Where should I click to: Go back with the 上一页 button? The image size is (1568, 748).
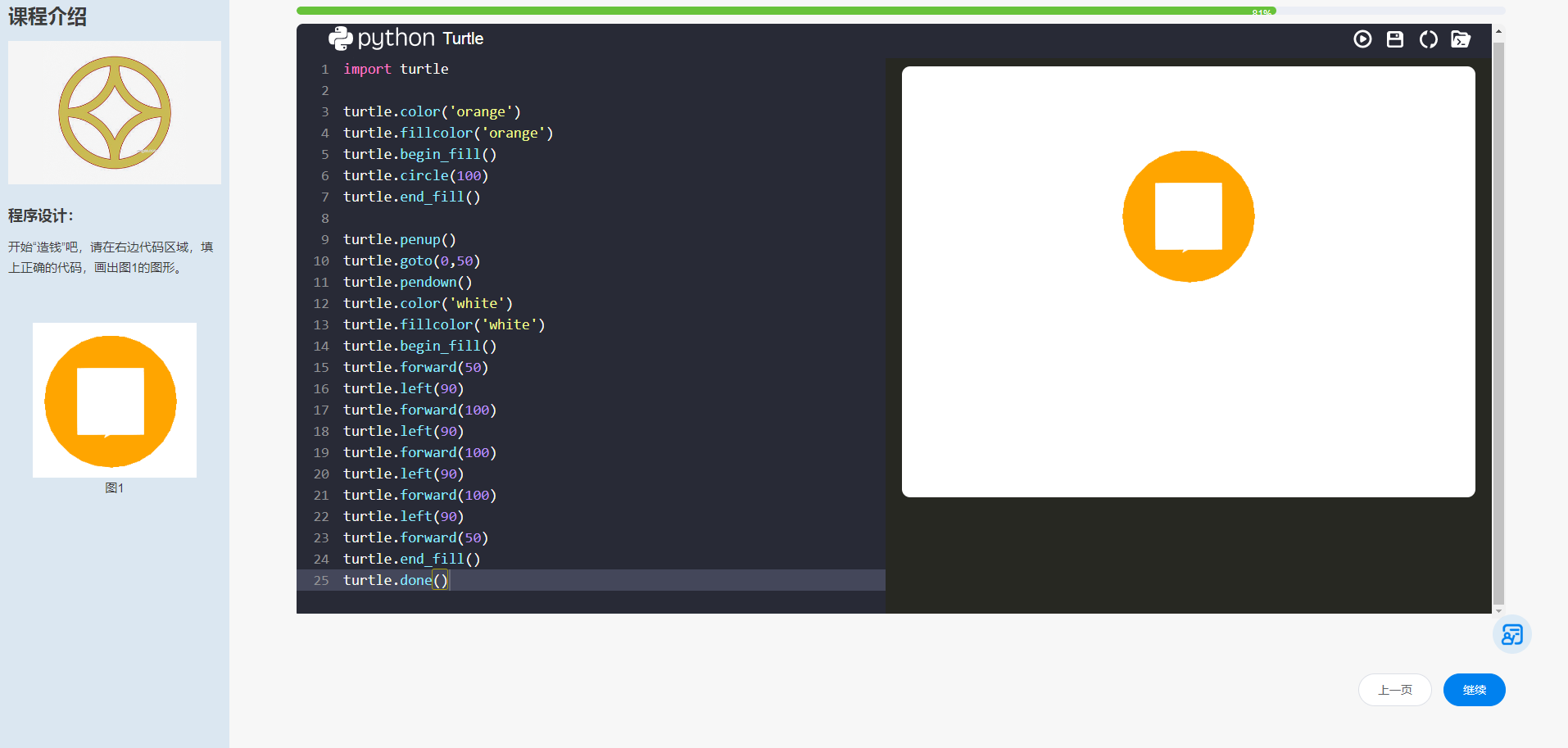click(1394, 690)
